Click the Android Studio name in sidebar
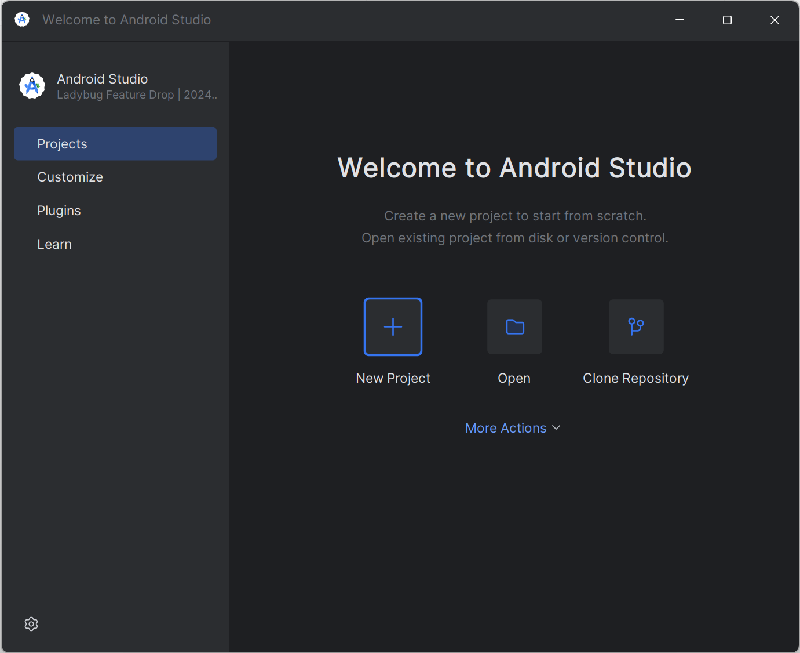This screenshot has width=800, height=653. click(102, 79)
